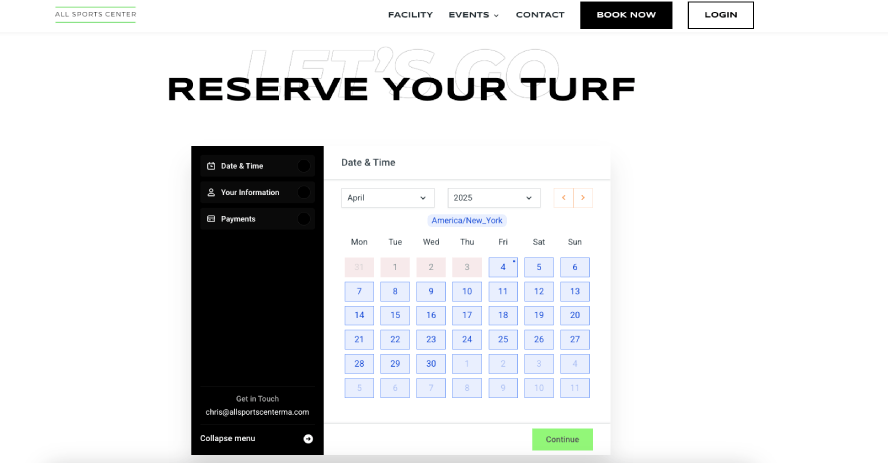
Task: Click the chris@allsportscenterma.com email link
Action: click(257, 412)
